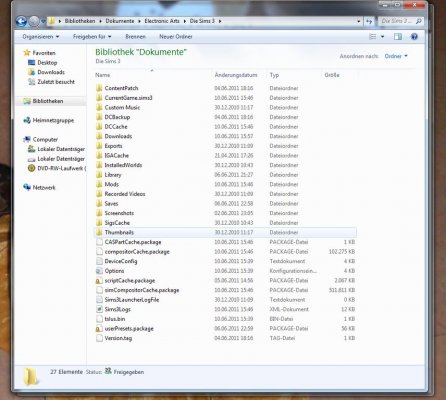This screenshot has height=400, width=446.
Task: Select the Sims3Logs XML file icon
Action: point(99,309)
